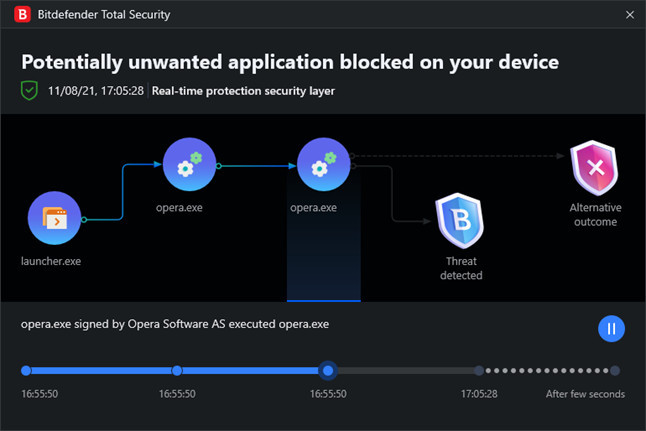Select the highlighted second opera.exe node
Image resolution: width=646 pixels, height=431 pixels.
(x=323, y=164)
